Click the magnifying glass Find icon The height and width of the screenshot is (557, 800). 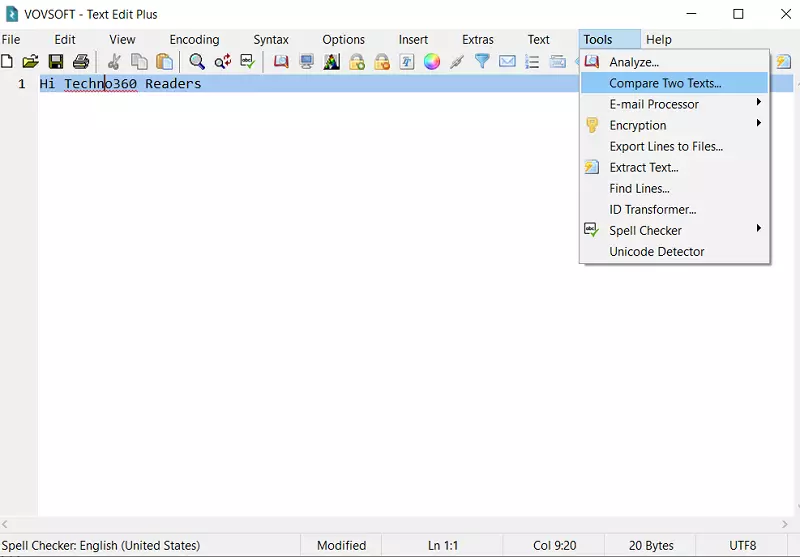[197, 62]
